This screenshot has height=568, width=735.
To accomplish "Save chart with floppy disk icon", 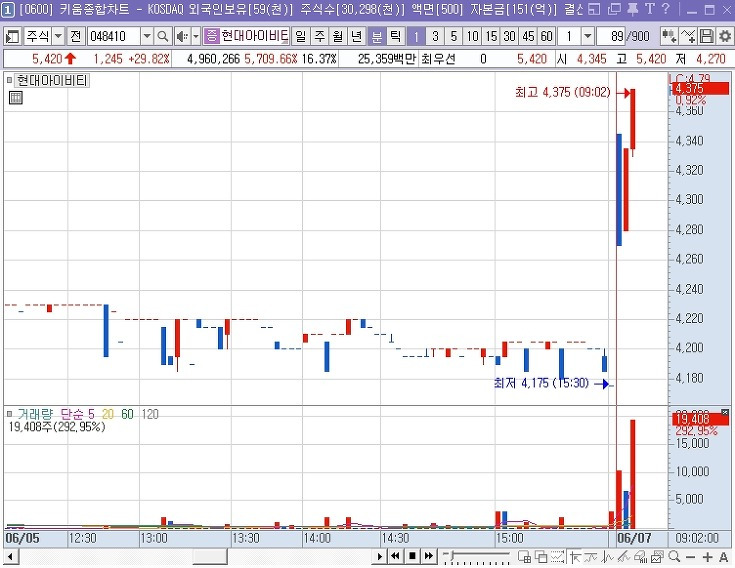I will tap(706, 36).
